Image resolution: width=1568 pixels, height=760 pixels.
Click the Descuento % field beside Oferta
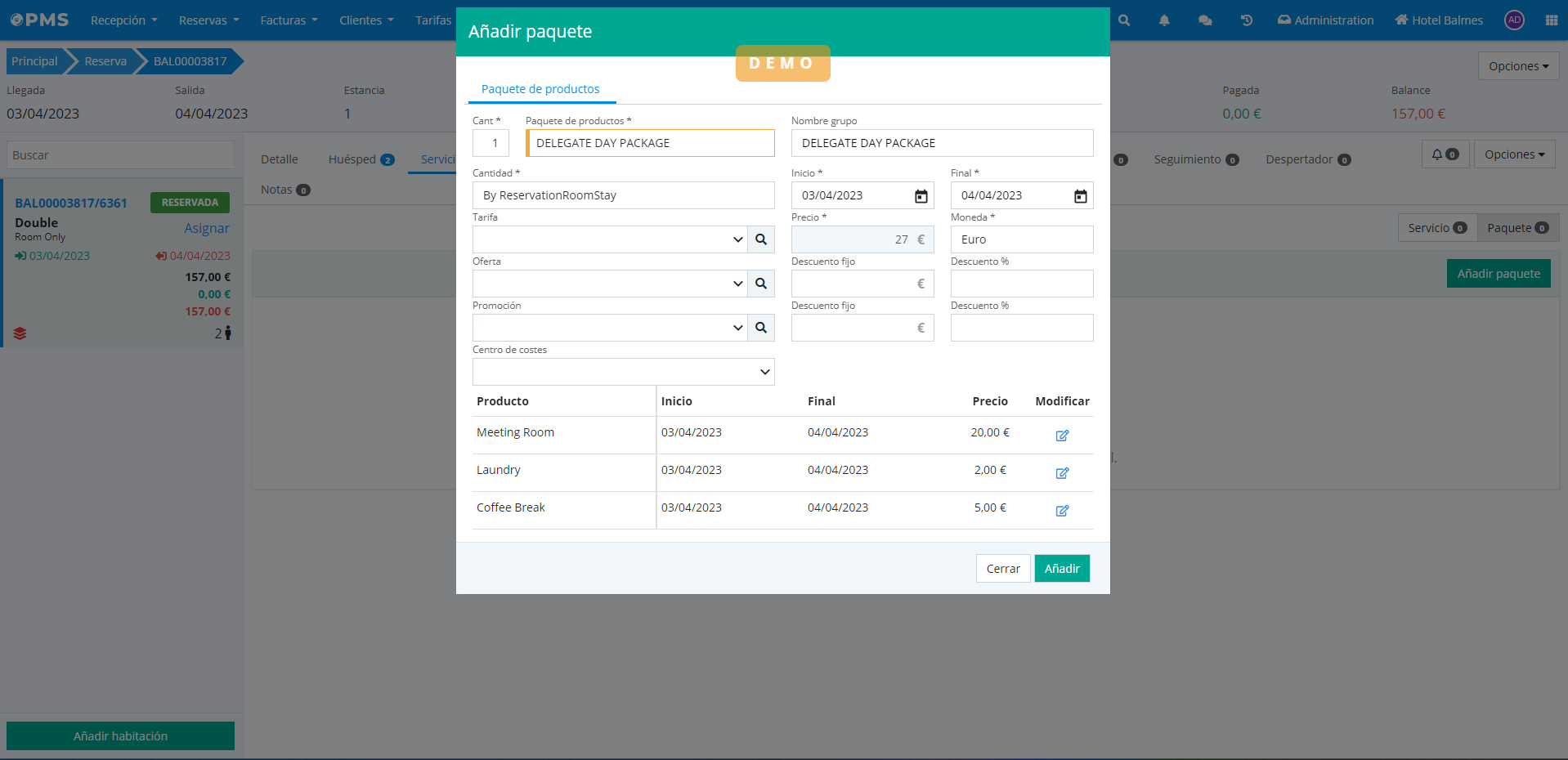(1021, 284)
